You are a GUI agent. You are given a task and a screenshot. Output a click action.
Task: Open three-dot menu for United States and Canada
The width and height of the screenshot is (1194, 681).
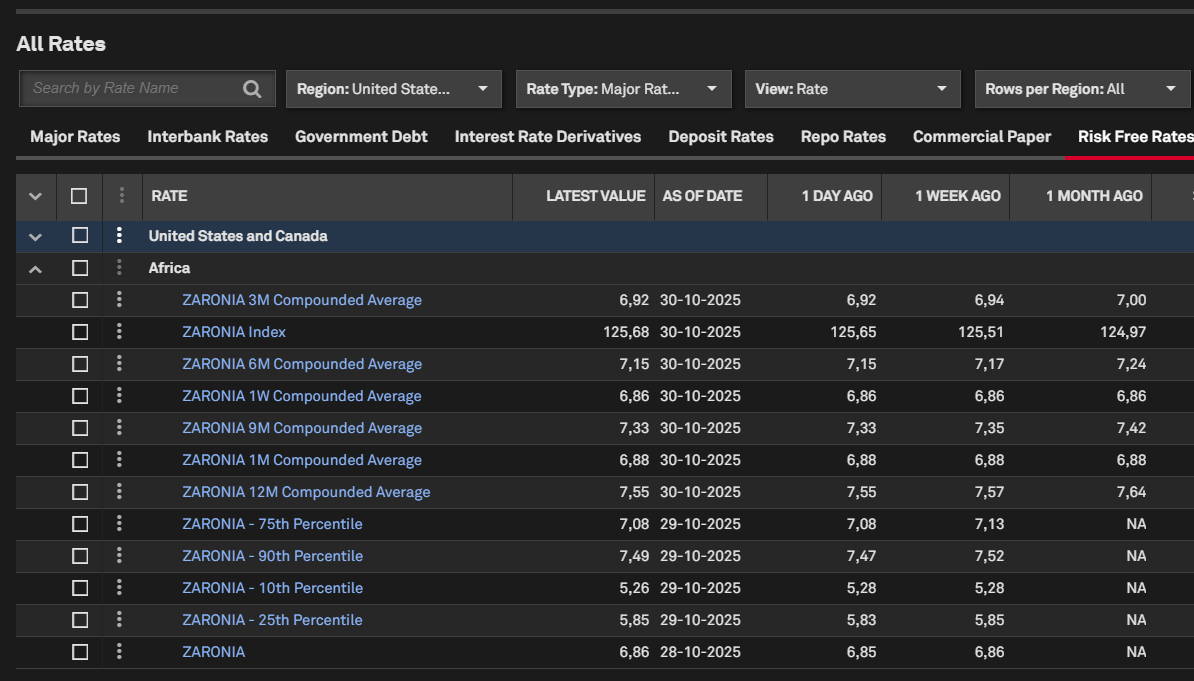(119, 236)
